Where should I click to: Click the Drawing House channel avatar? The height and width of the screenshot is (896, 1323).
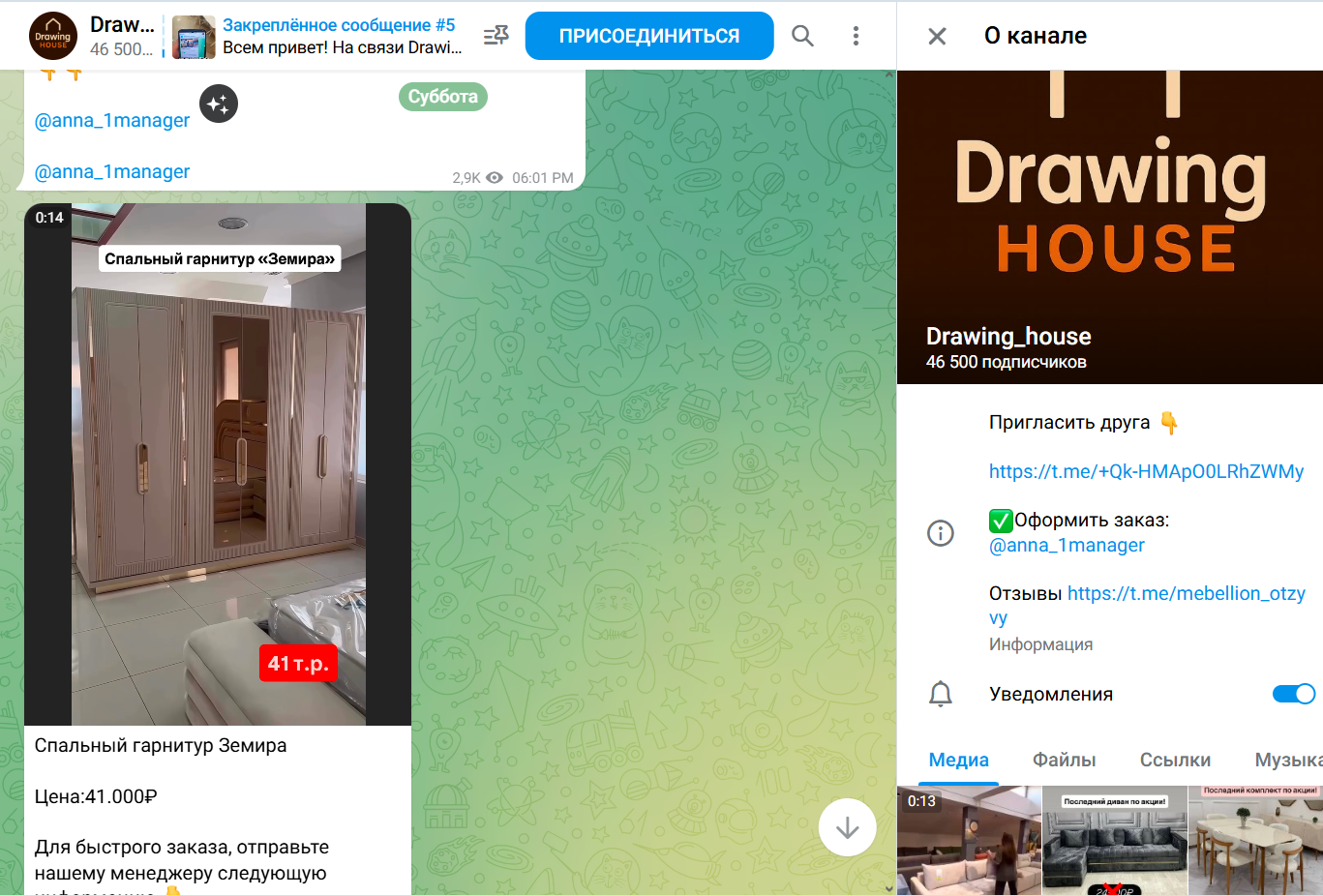click(53, 36)
